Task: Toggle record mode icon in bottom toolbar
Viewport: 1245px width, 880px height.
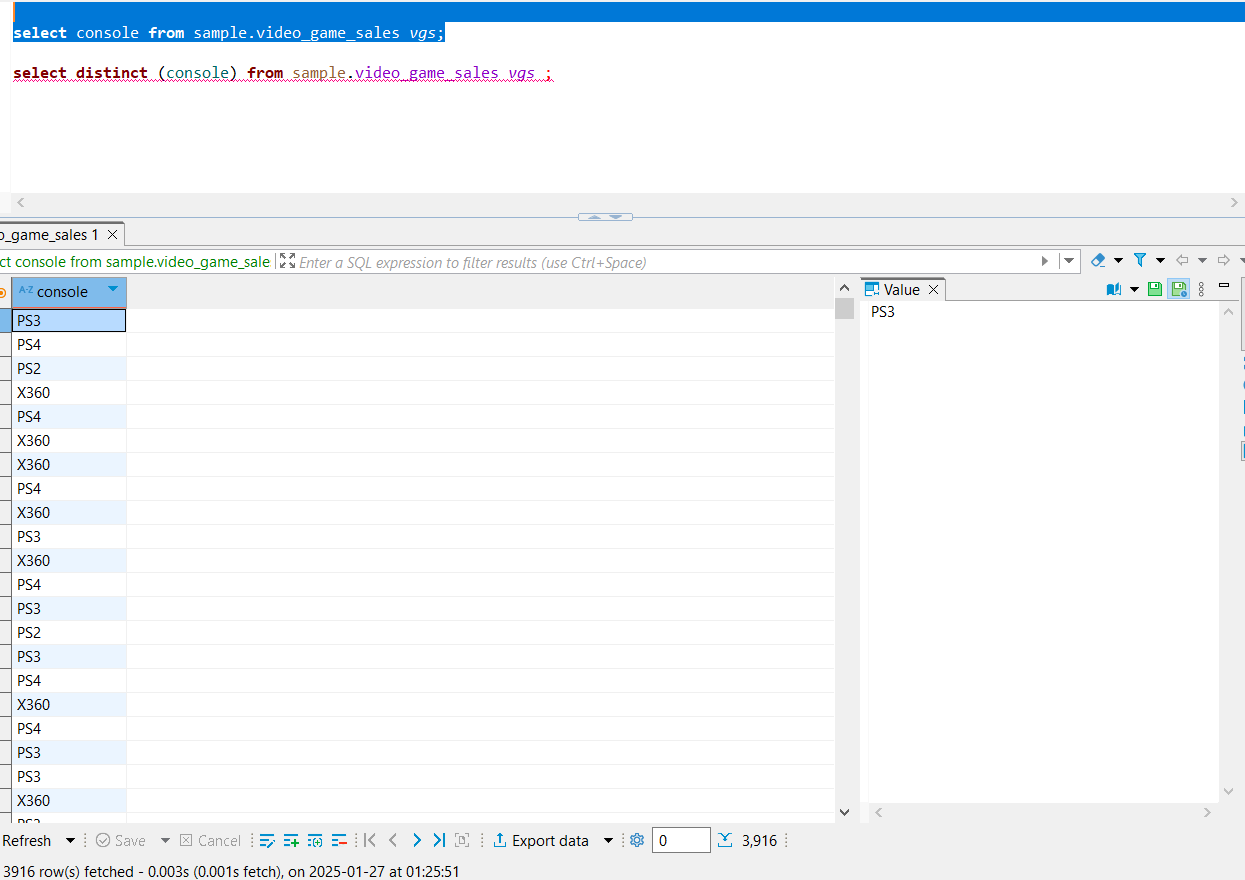Action: click(462, 841)
